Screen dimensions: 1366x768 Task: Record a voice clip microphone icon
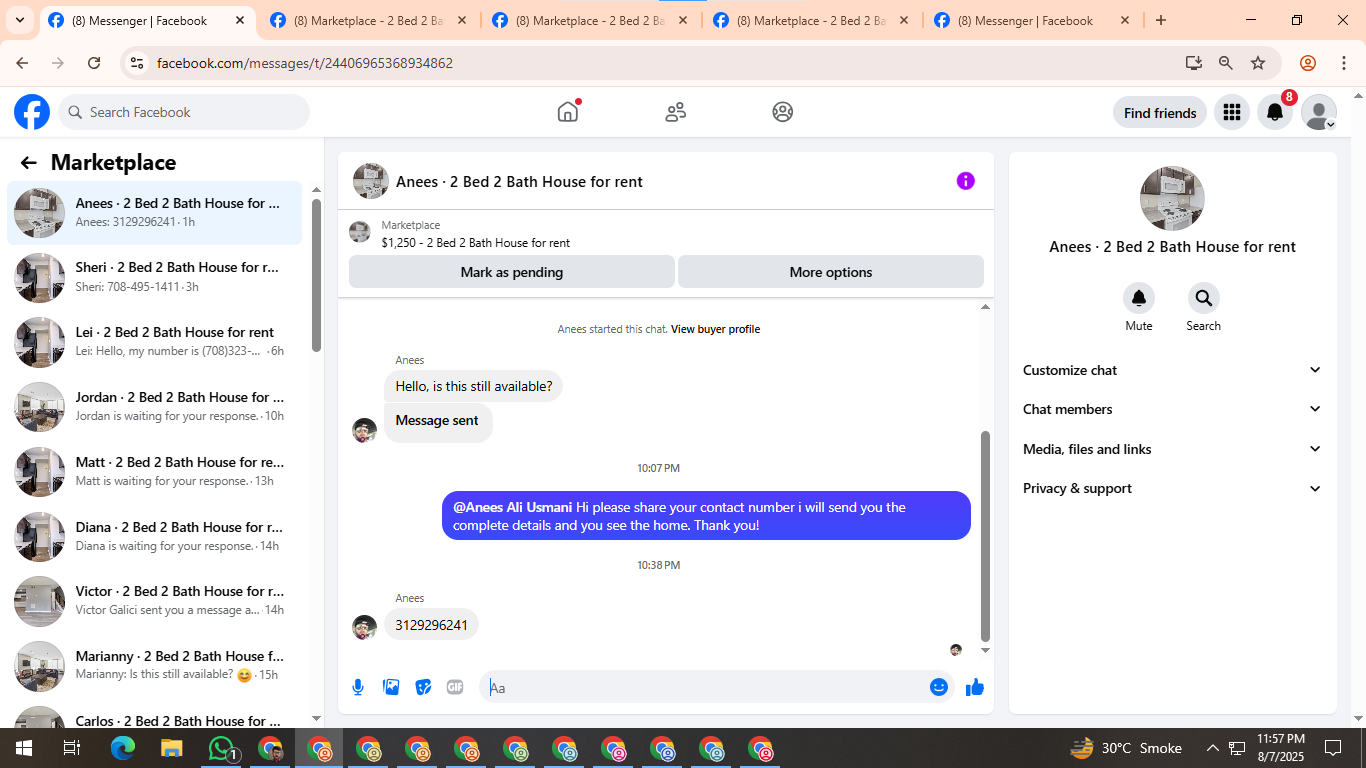pos(358,687)
